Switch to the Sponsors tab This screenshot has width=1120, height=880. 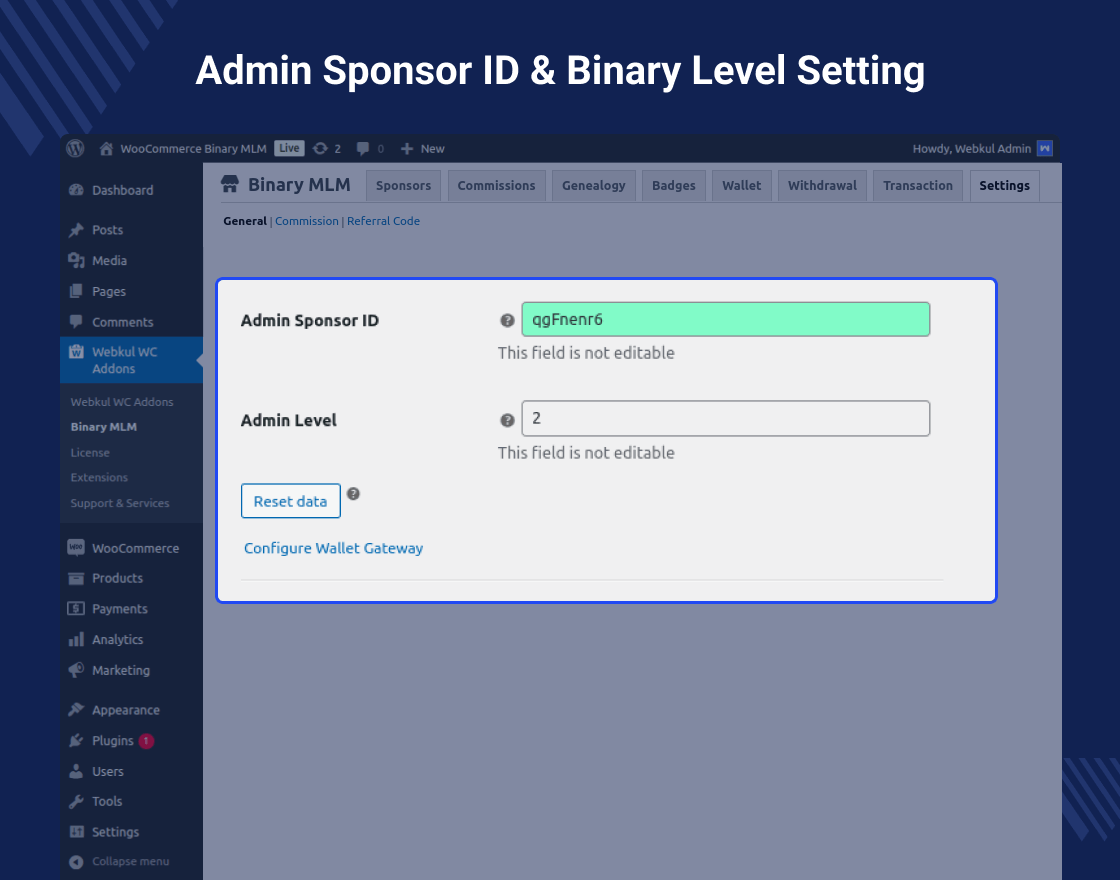point(404,186)
